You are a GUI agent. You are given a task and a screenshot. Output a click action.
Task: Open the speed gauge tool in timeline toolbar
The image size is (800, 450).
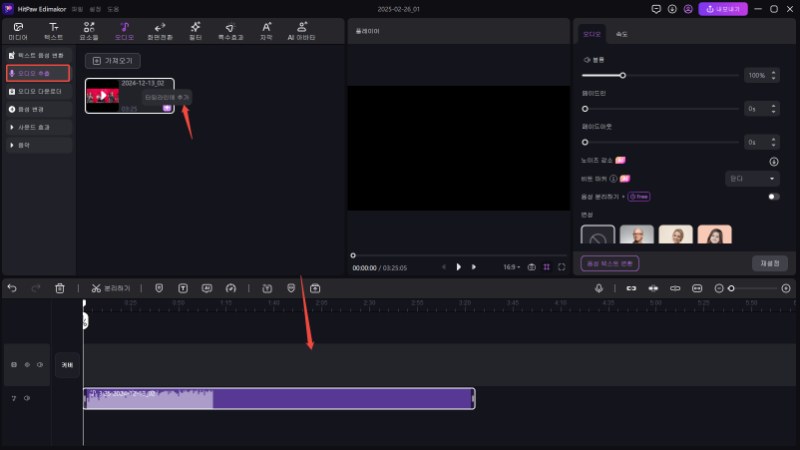pyautogui.click(x=230, y=288)
